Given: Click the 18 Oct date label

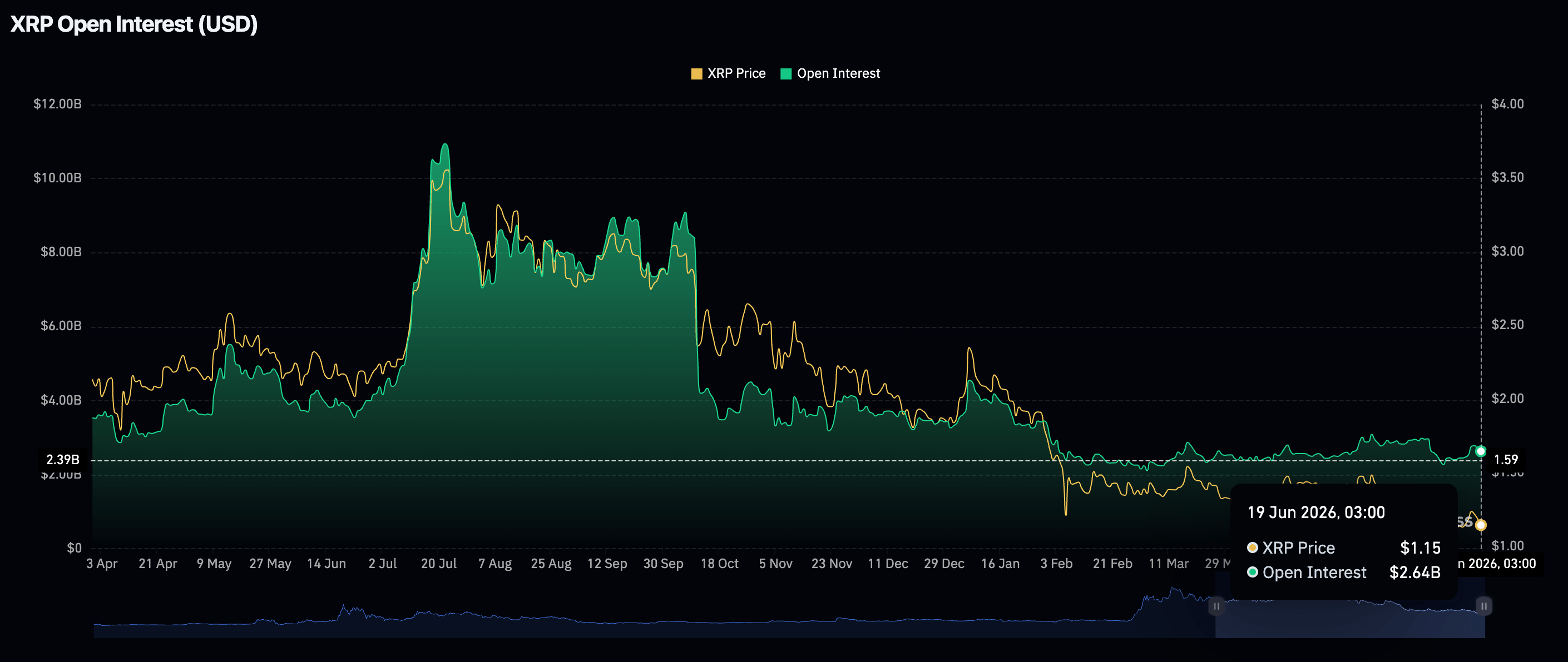Looking at the screenshot, I should tap(720, 564).
